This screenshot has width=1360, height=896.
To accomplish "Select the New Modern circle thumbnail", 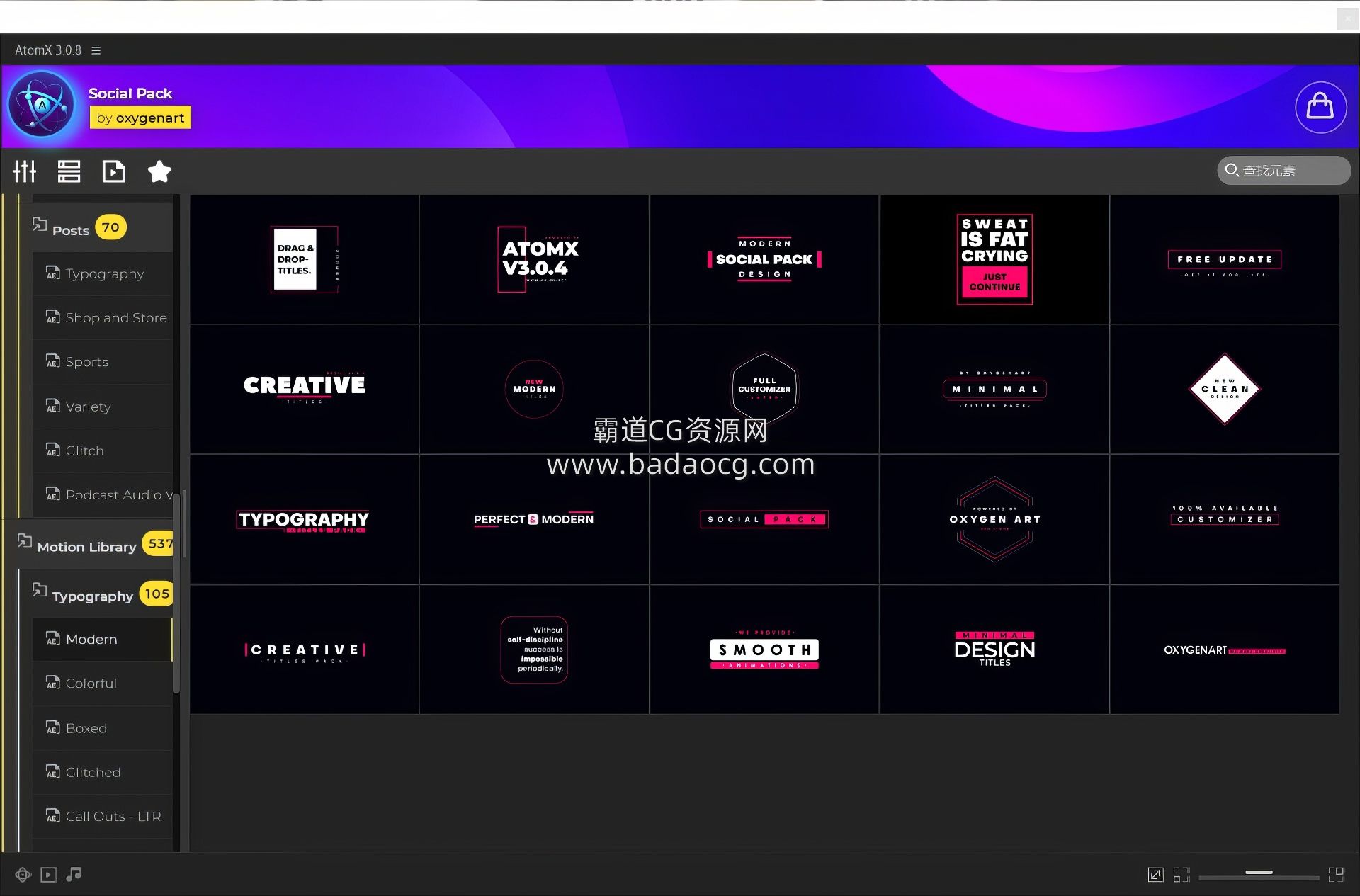I will pyautogui.click(x=534, y=390).
